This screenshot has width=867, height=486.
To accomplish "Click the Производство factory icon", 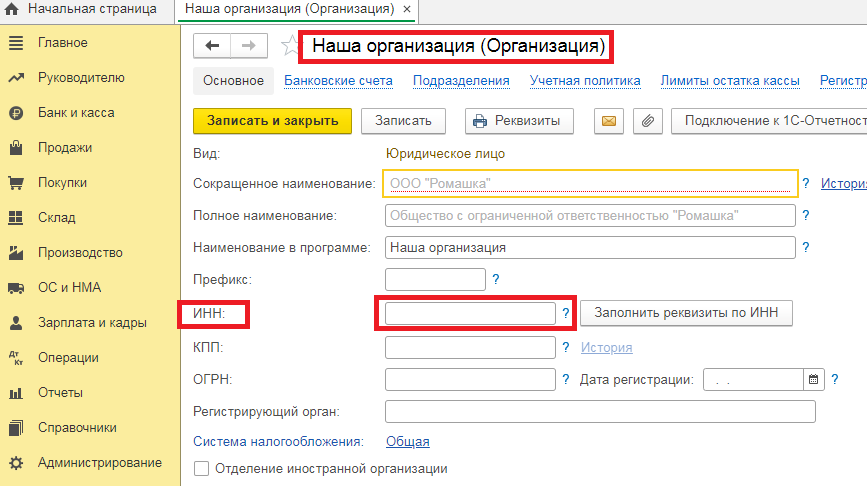I will point(16,253).
